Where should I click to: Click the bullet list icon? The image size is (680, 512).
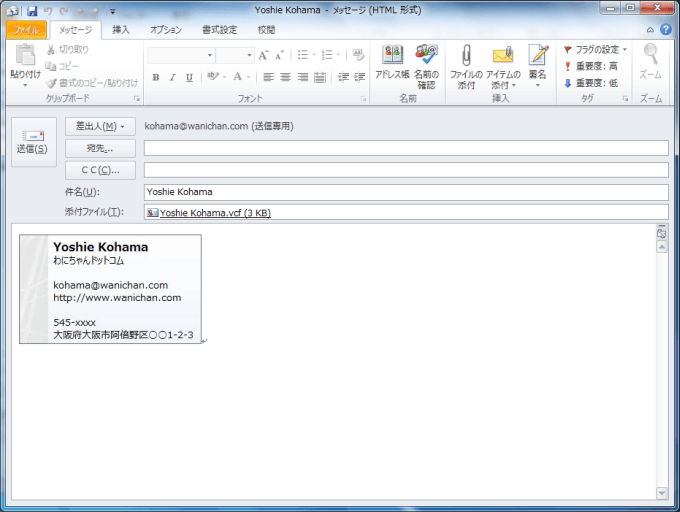click(x=303, y=55)
